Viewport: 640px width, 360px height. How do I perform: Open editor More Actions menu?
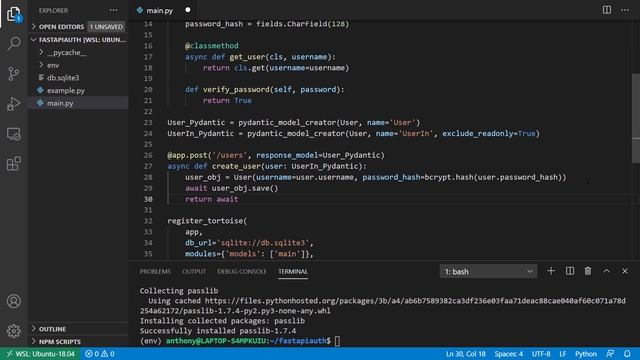[625, 10]
